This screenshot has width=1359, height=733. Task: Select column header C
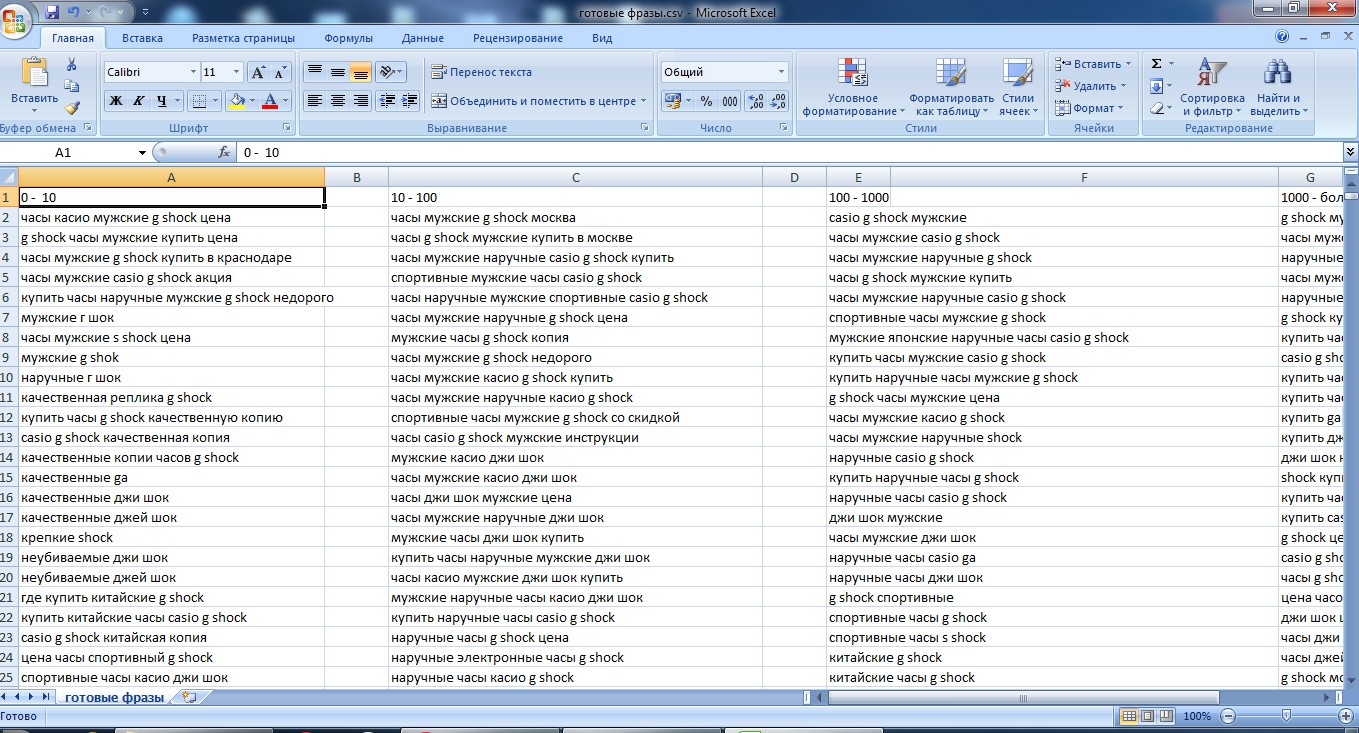[576, 177]
